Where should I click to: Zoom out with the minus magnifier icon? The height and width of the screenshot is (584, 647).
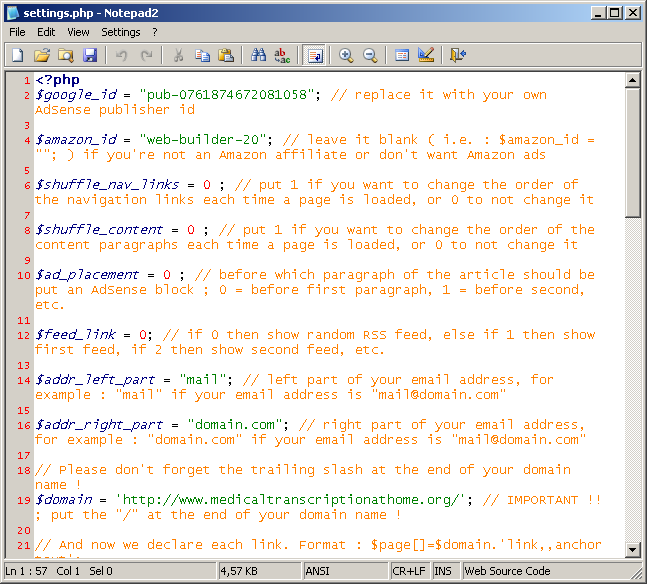point(370,55)
